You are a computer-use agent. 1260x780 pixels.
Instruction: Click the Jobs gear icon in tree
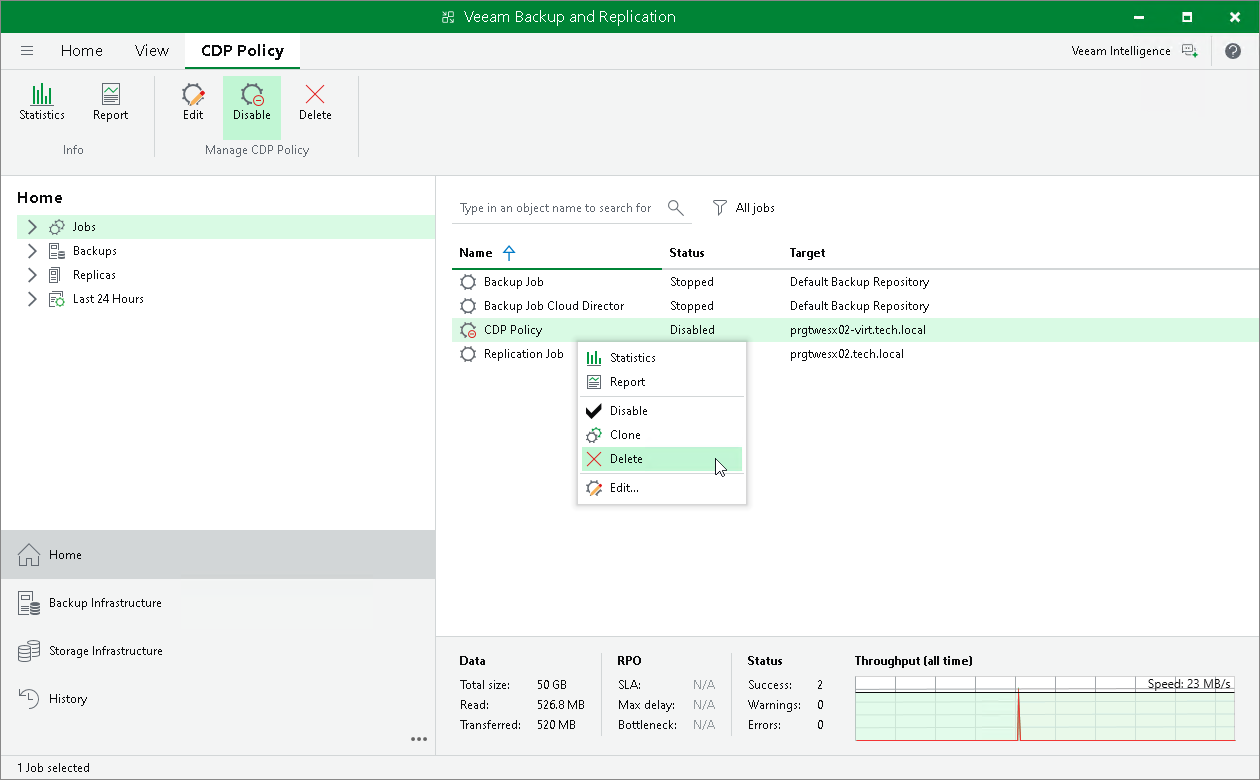point(57,227)
